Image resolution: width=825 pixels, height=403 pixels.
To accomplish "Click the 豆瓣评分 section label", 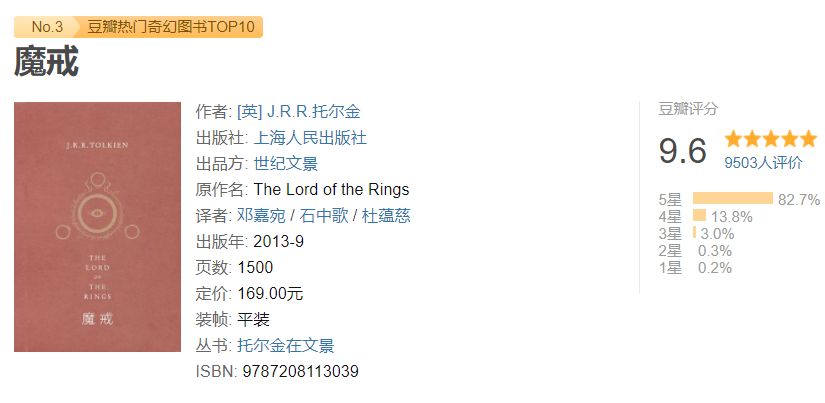I will coord(688,109).
